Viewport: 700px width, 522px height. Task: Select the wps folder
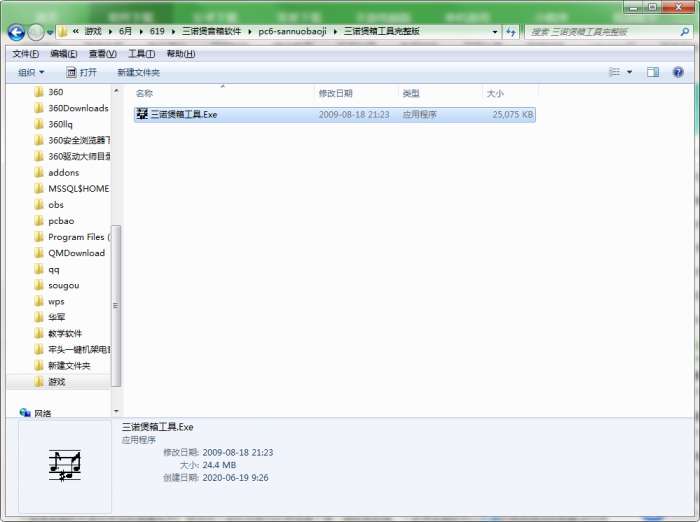coord(50,301)
